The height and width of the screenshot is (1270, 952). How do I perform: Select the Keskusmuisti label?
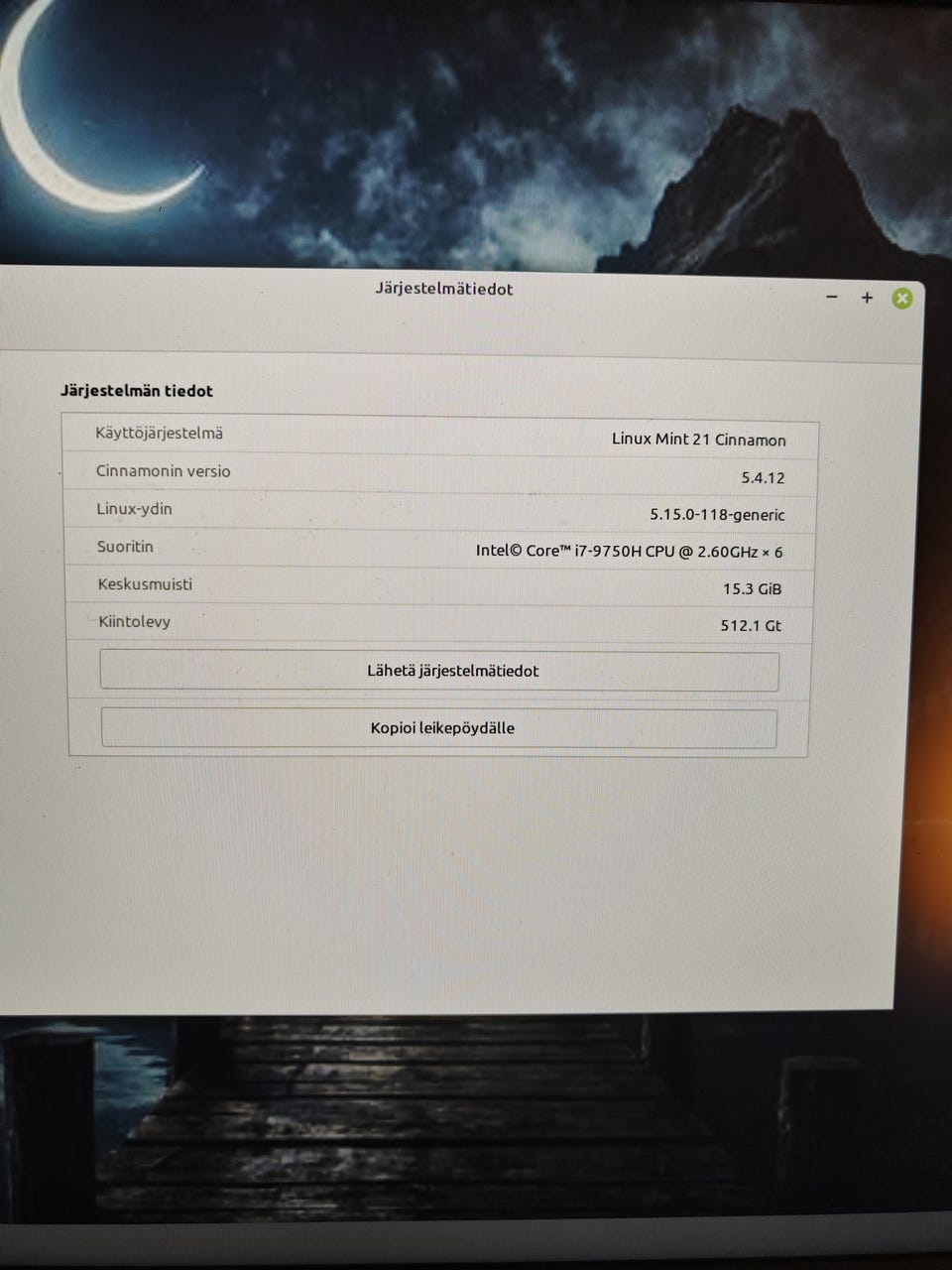click(145, 584)
